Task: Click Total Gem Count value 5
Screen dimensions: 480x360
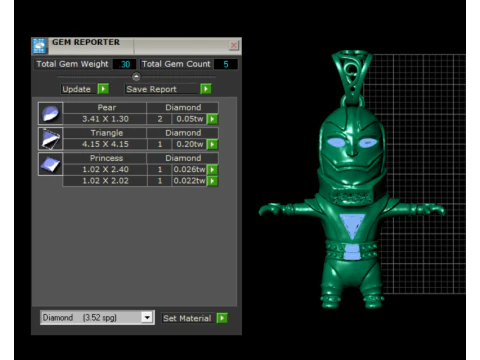Action: 226,64
